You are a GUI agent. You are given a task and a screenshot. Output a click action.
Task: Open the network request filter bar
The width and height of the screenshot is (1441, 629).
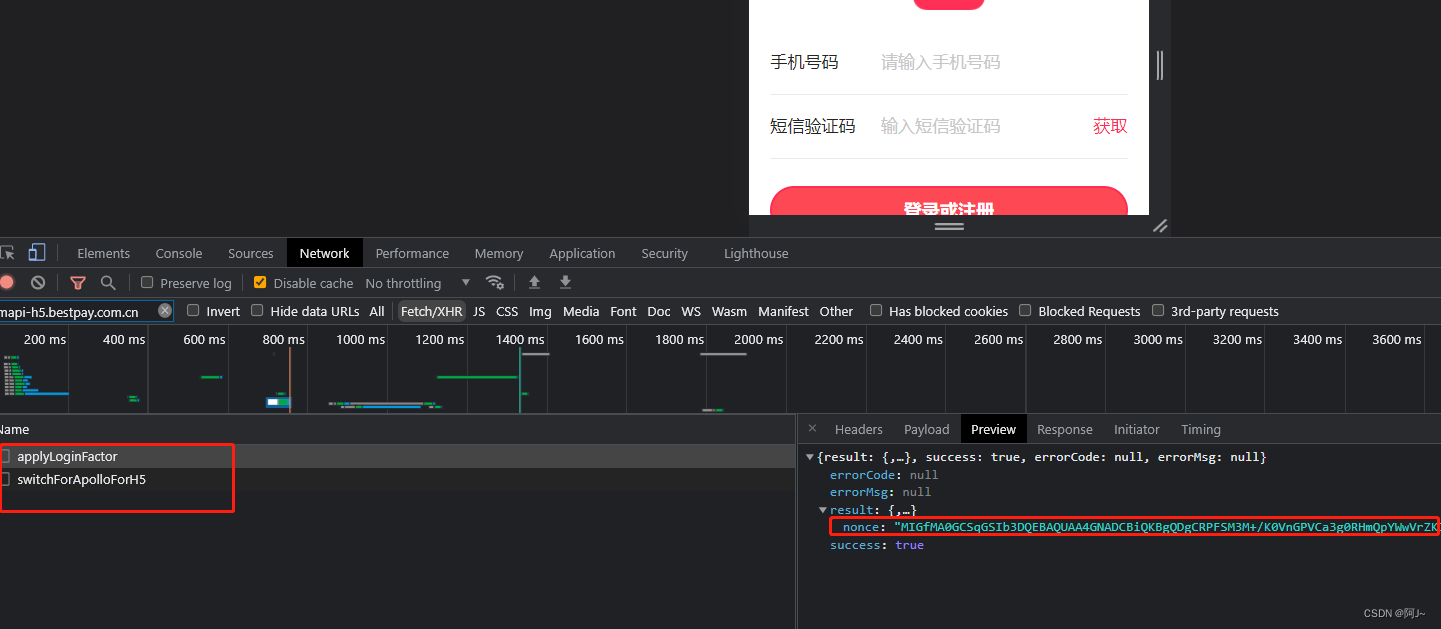coord(78,283)
